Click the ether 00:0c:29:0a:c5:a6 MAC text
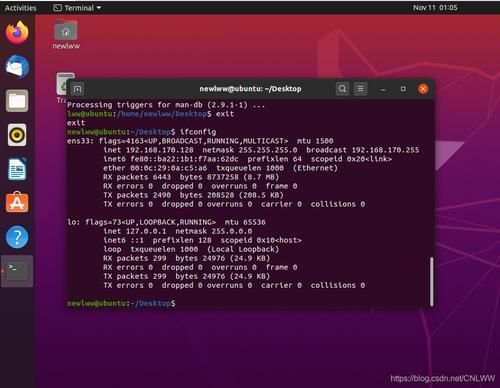 tap(155, 168)
